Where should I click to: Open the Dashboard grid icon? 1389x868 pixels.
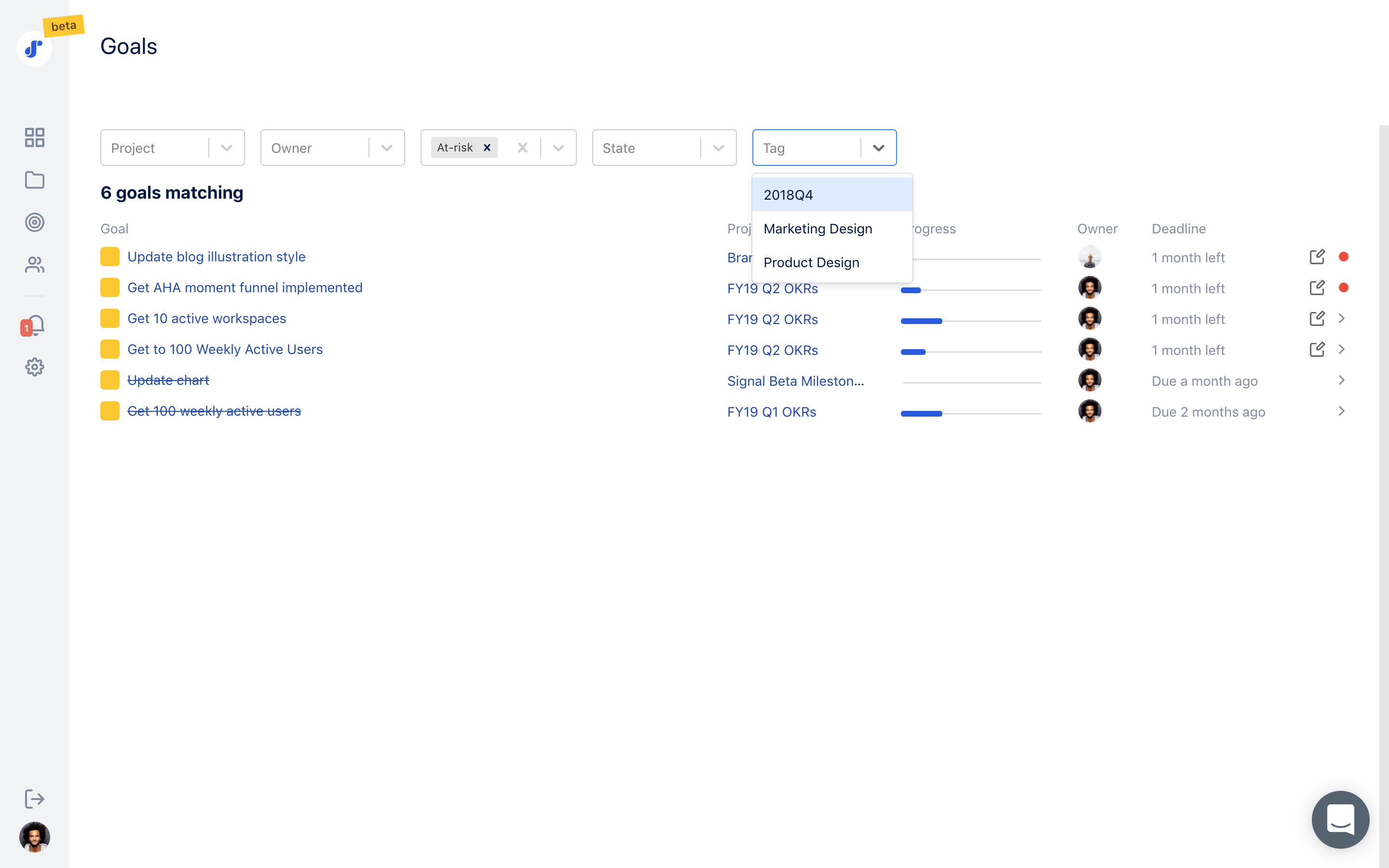[36, 137]
